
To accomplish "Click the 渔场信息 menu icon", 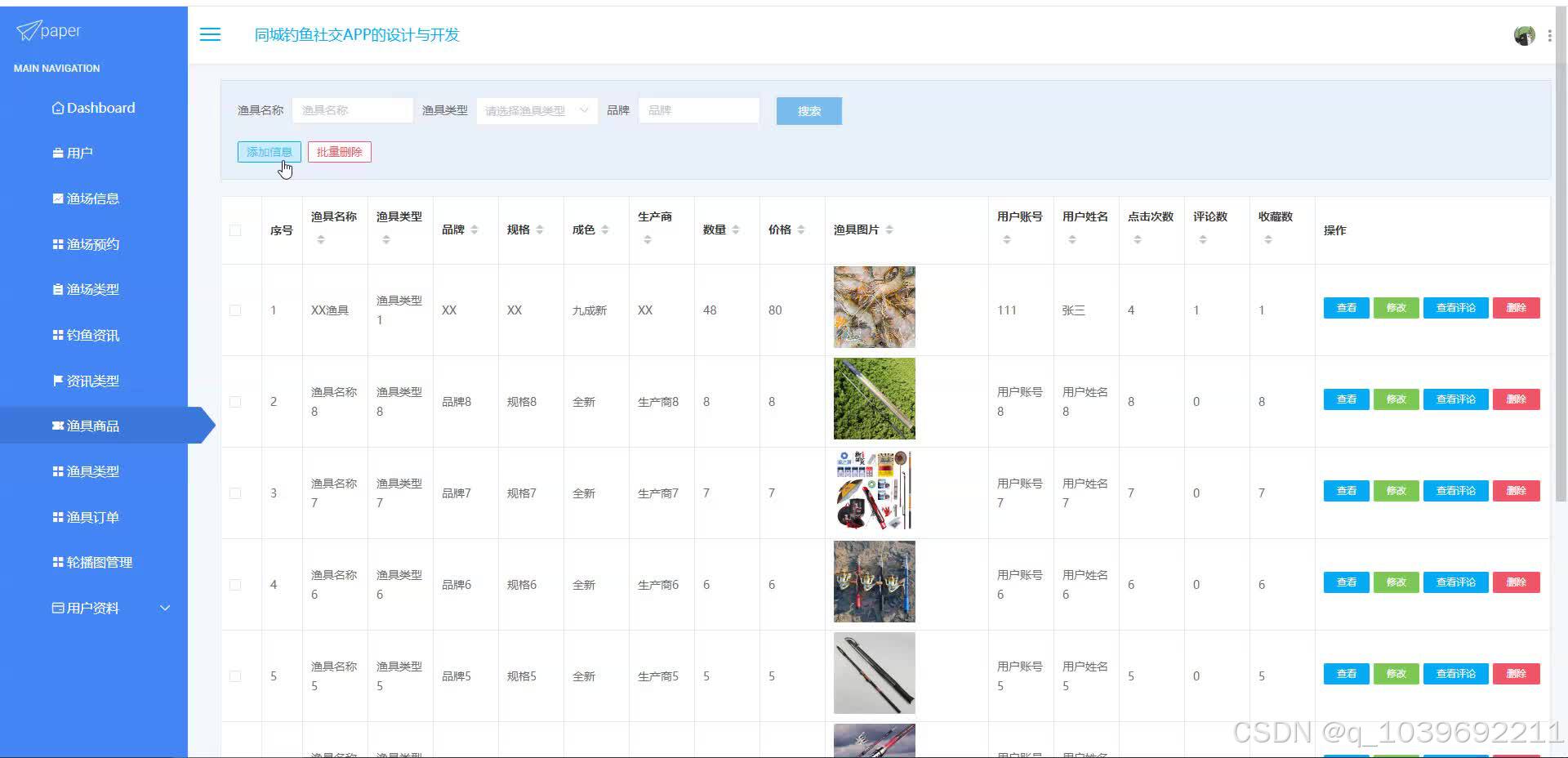I will (x=58, y=198).
